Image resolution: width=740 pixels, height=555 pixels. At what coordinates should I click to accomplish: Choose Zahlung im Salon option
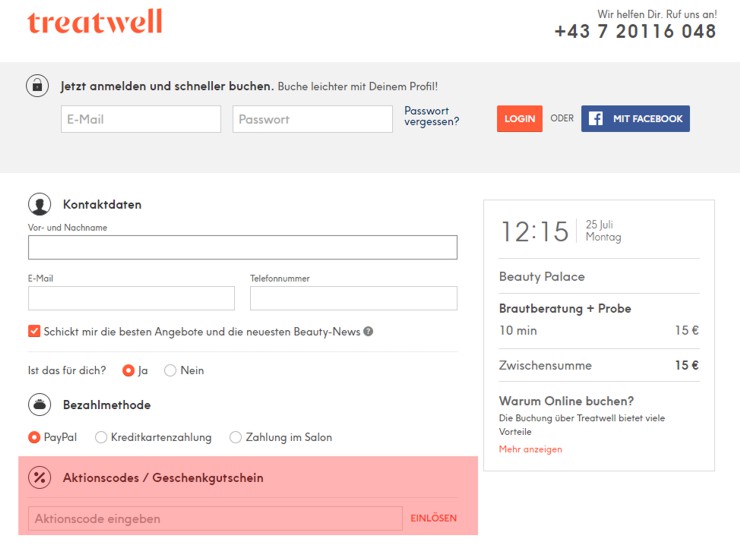[235, 437]
